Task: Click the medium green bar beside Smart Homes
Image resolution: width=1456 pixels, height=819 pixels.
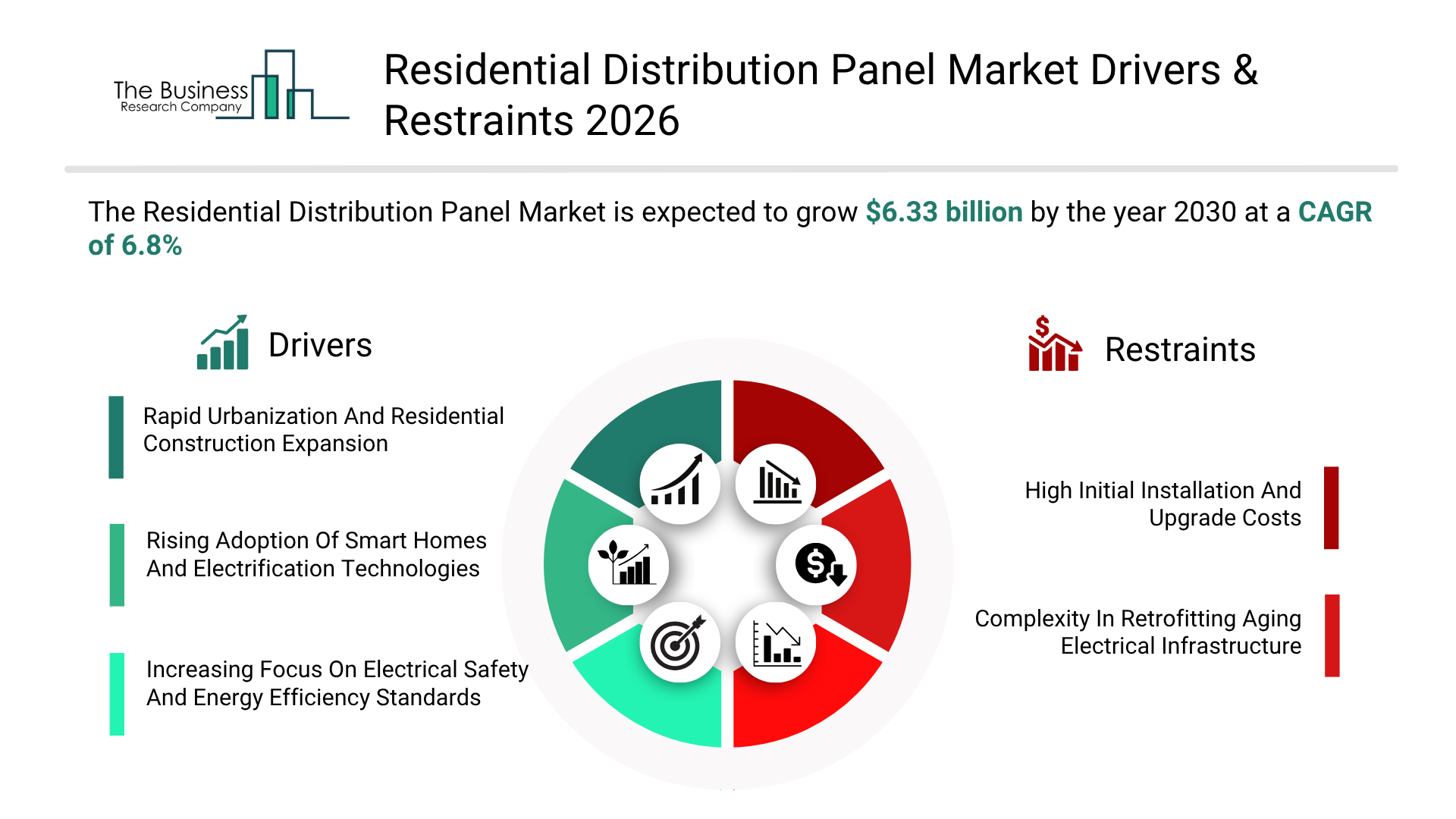Action: [x=117, y=565]
